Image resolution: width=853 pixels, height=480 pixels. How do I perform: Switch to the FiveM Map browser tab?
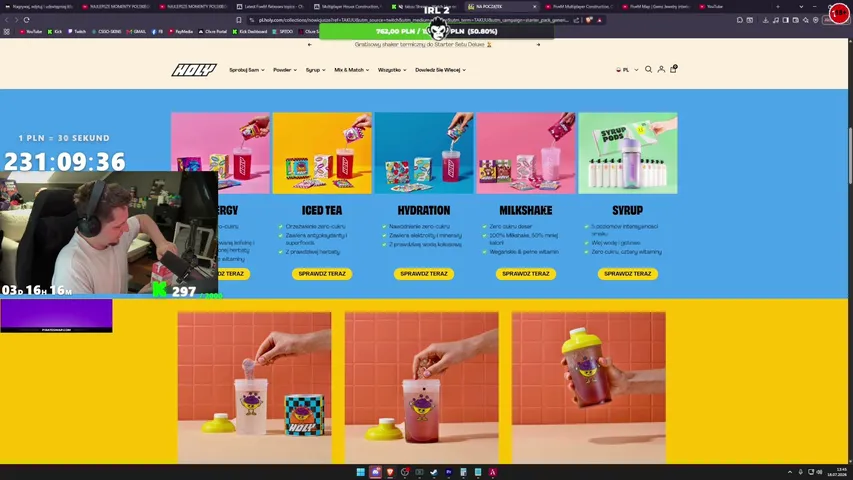click(x=656, y=7)
